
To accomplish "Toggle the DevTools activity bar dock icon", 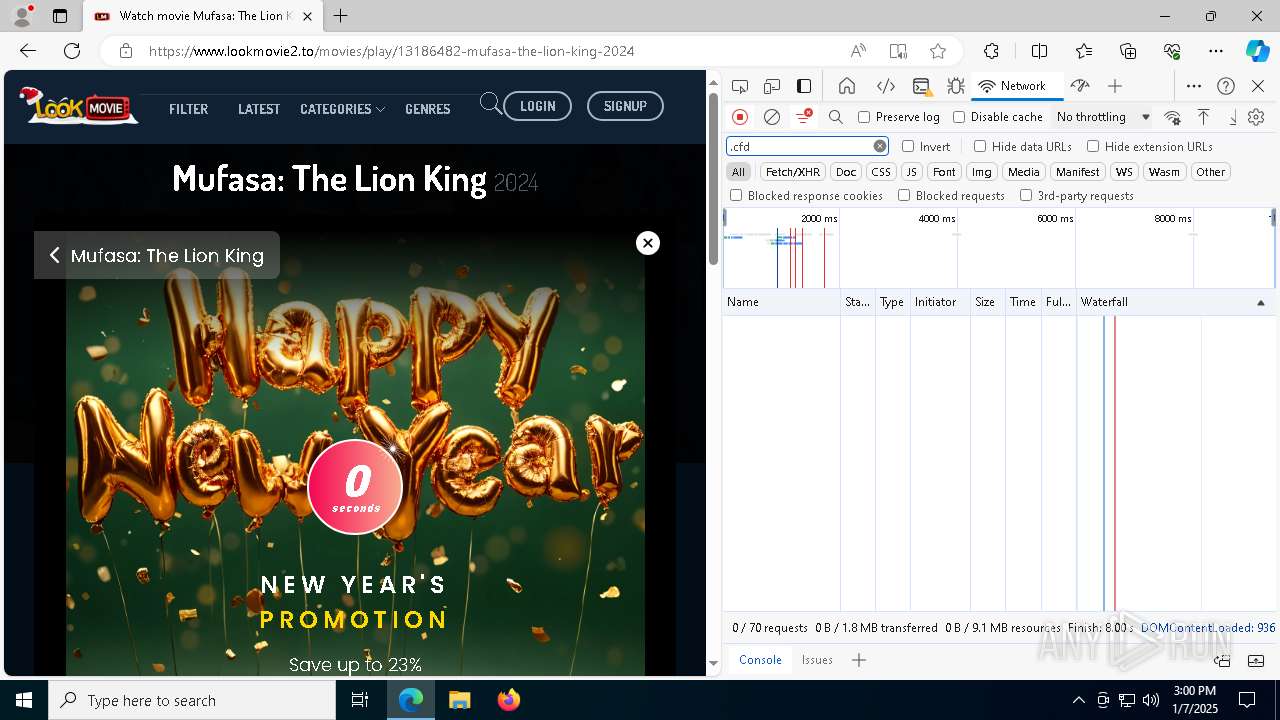I will coord(804,86).
